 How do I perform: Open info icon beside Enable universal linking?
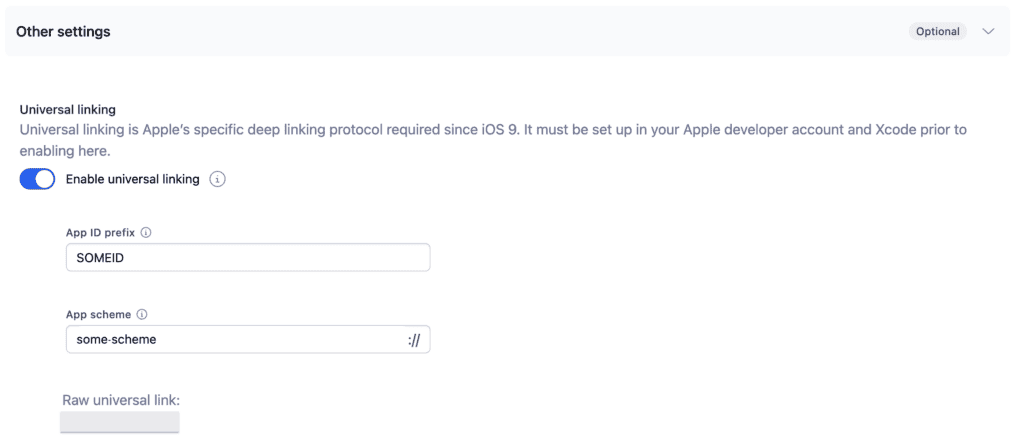[x=217, y=179]
